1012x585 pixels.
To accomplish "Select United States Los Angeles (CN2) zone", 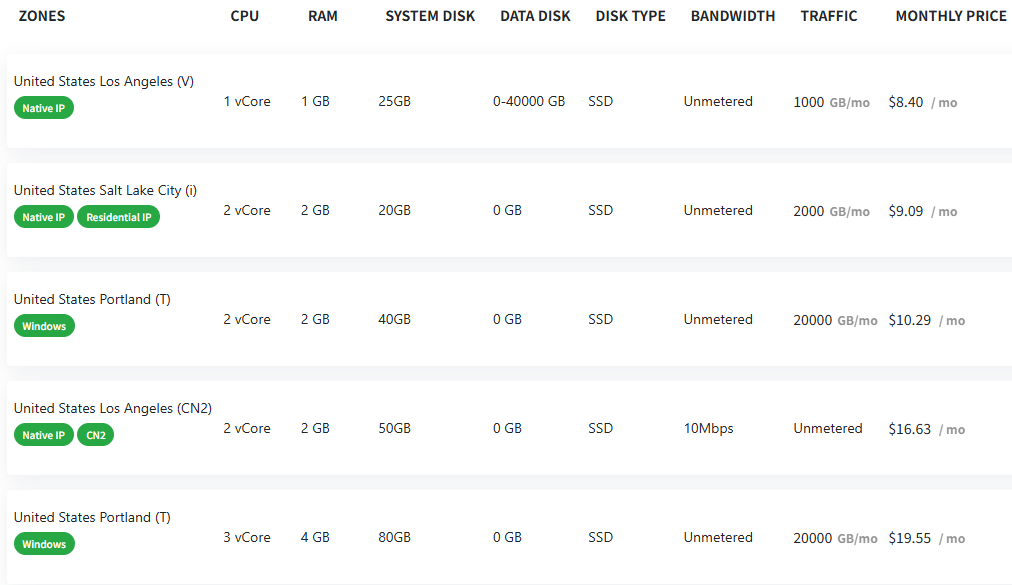I will (x=113, y=408).
